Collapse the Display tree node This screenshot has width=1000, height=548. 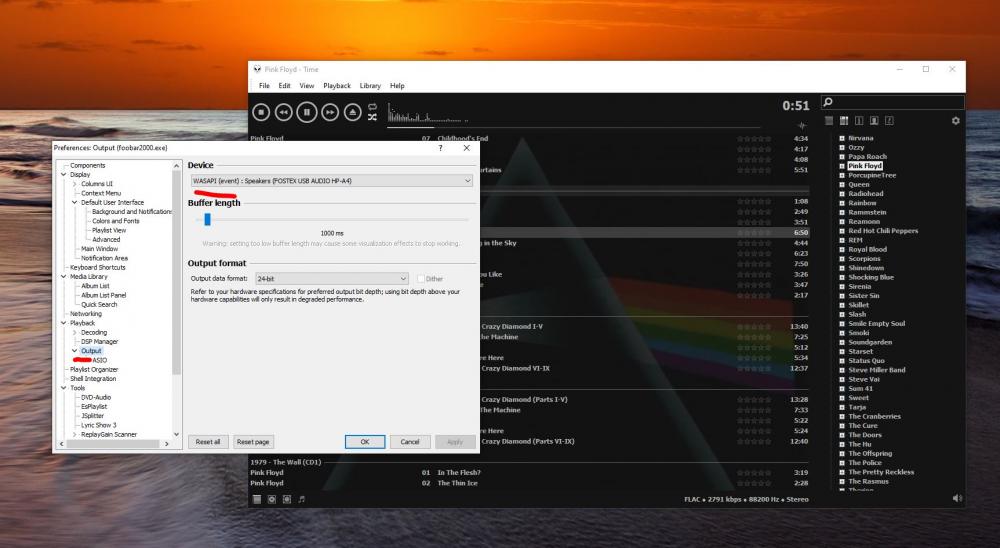[64, 174]
